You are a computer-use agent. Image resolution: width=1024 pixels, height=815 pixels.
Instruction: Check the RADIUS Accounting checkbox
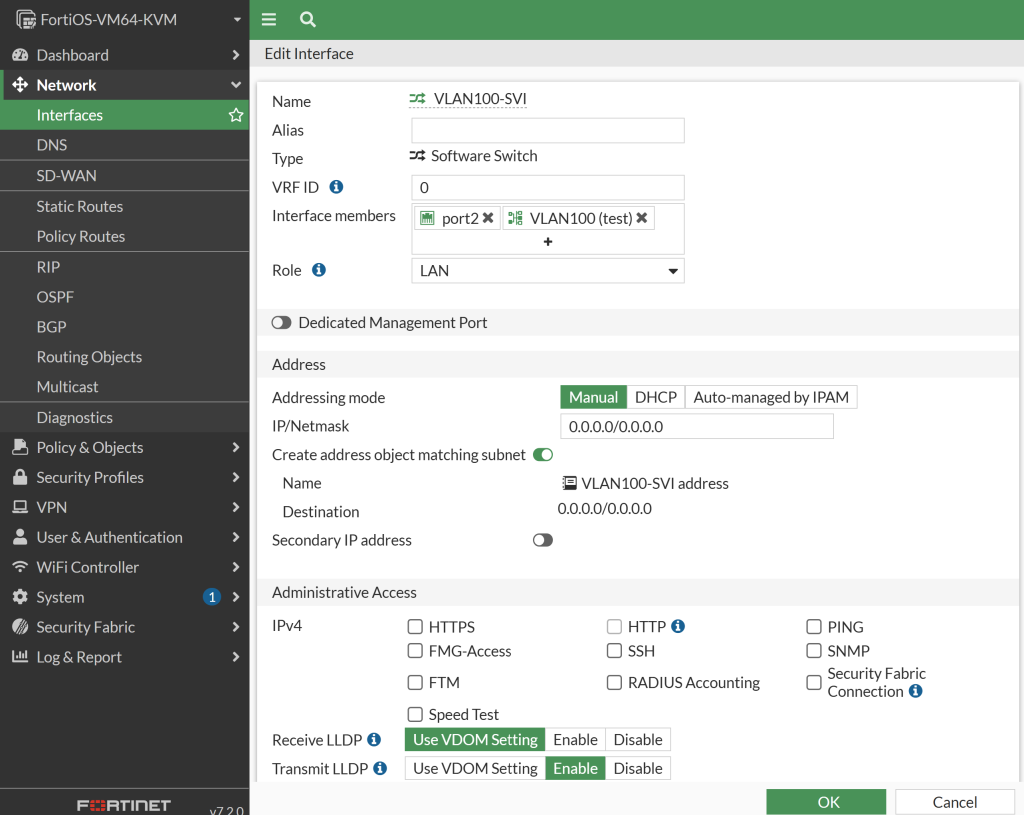click(615, 682)
